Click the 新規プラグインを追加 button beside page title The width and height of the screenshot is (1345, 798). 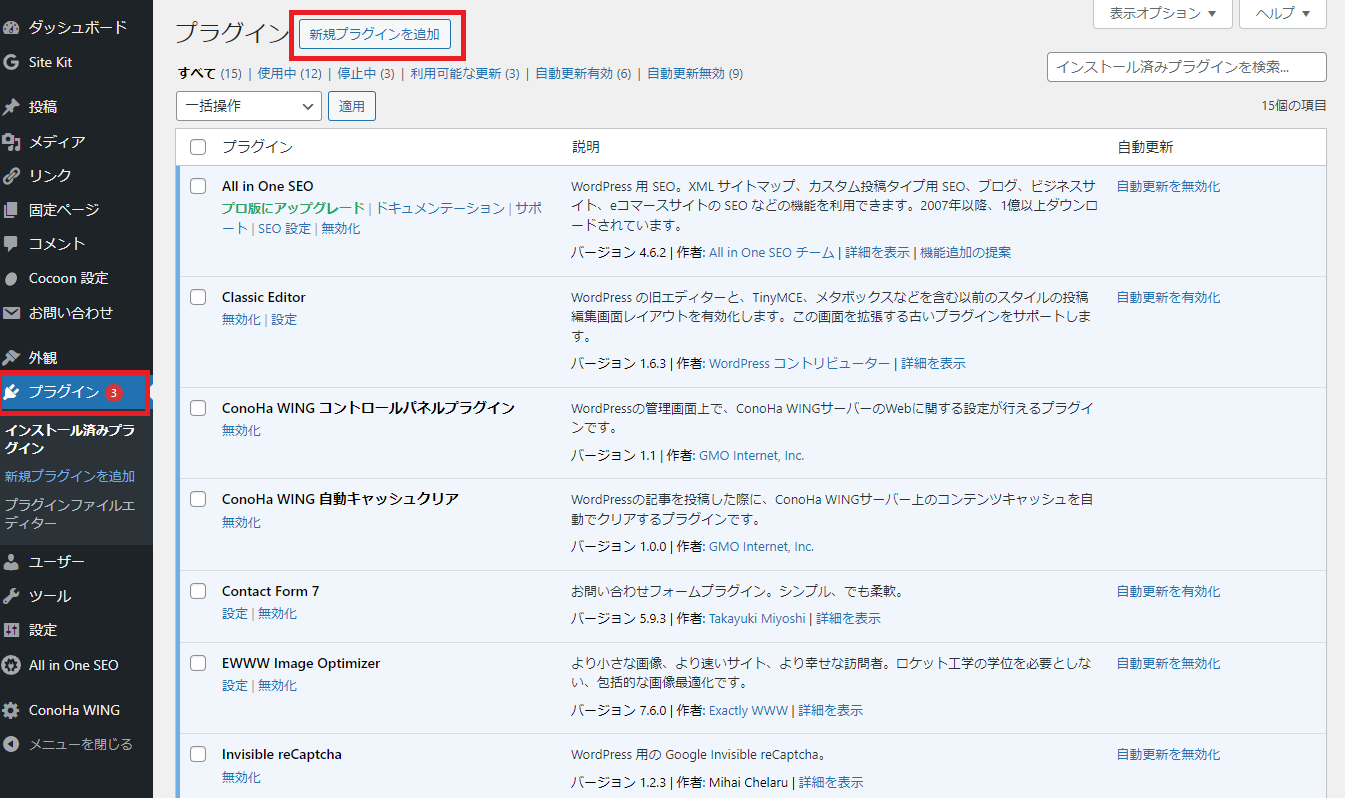click(374, 34)
